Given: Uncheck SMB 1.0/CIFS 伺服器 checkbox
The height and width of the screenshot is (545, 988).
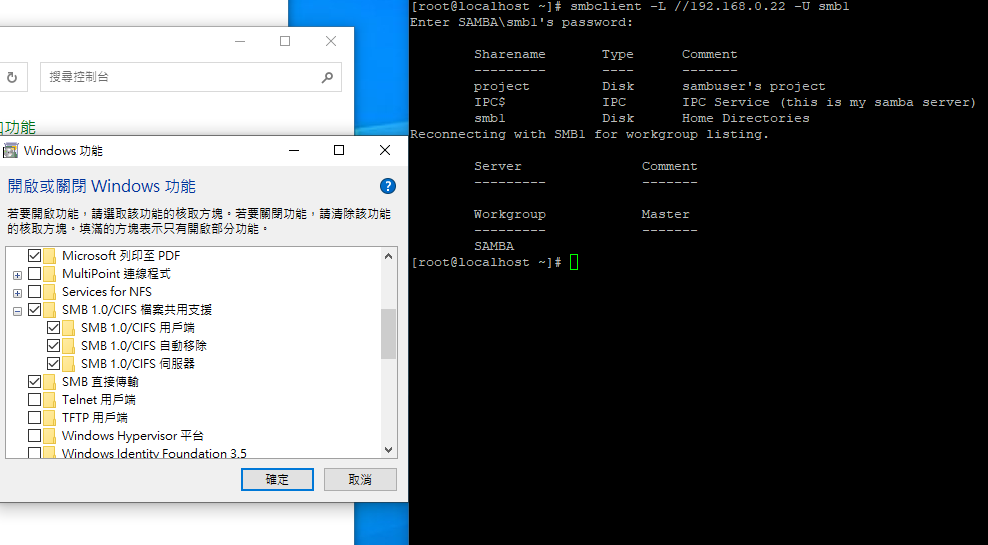Looking at the screenshot, I should coord(54,364).
